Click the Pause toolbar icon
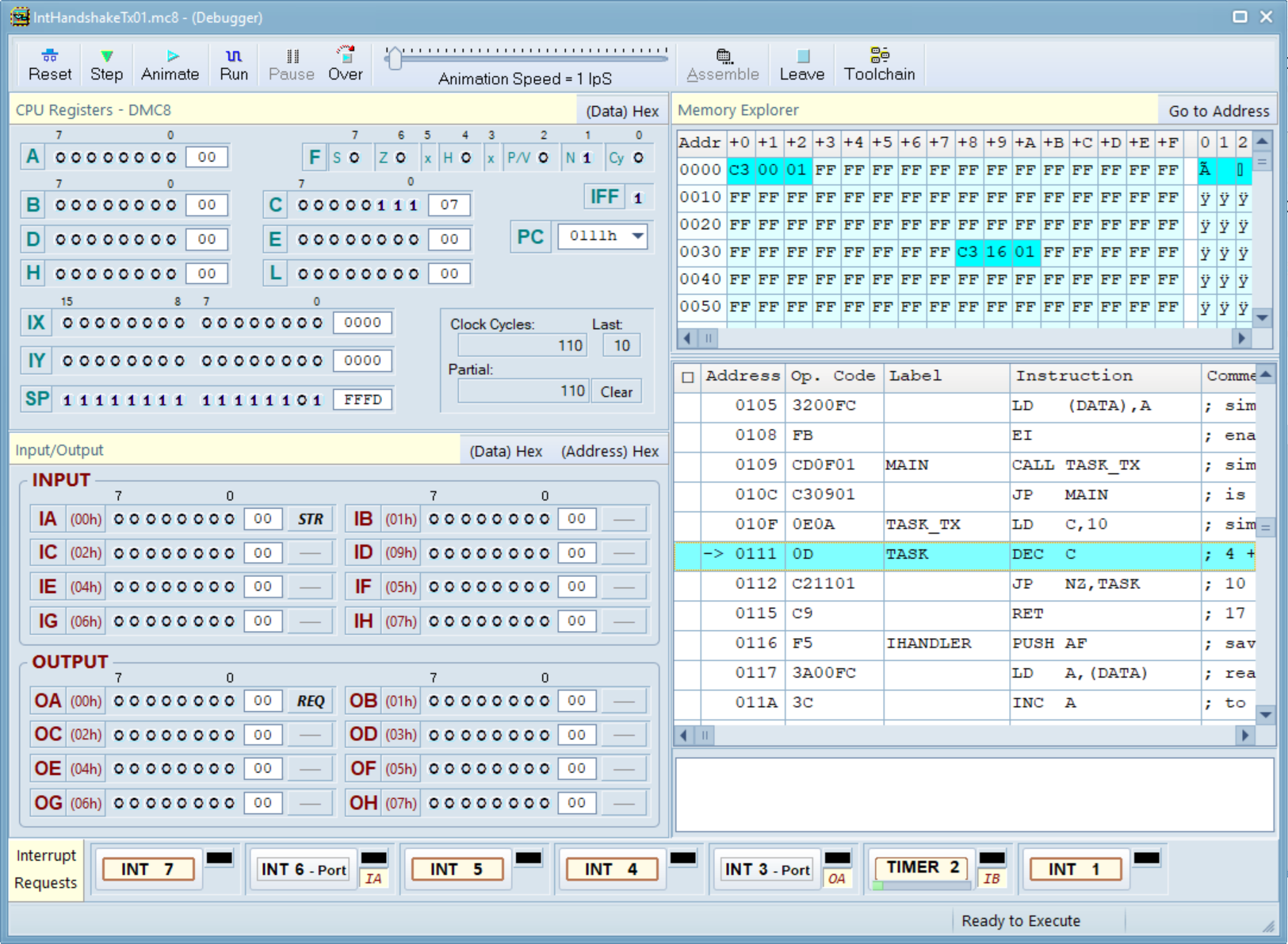Viewport: 1288px width, 944px height. tap(291, 64)
